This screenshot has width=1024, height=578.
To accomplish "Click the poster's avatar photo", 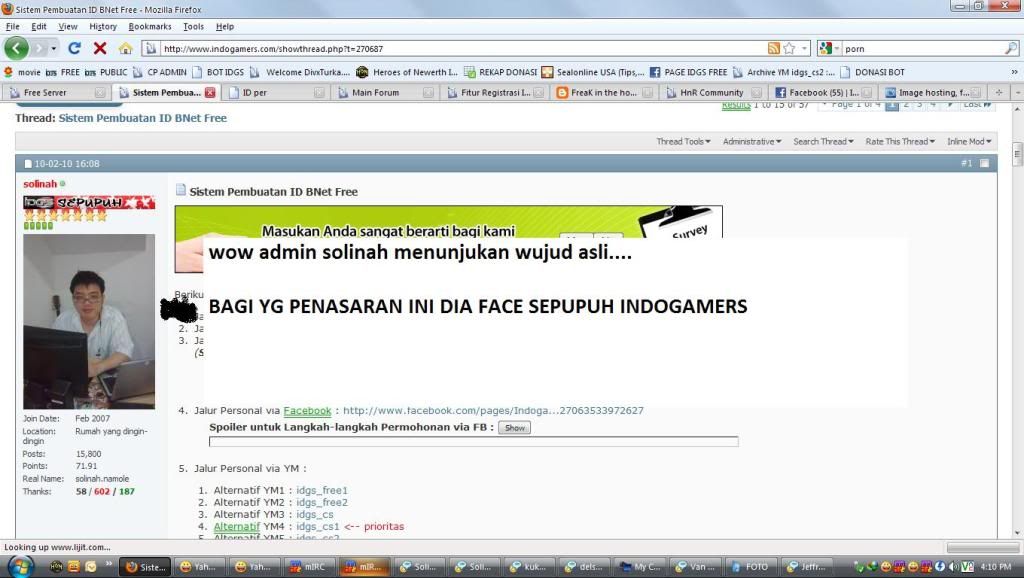I will coord(89,321).
